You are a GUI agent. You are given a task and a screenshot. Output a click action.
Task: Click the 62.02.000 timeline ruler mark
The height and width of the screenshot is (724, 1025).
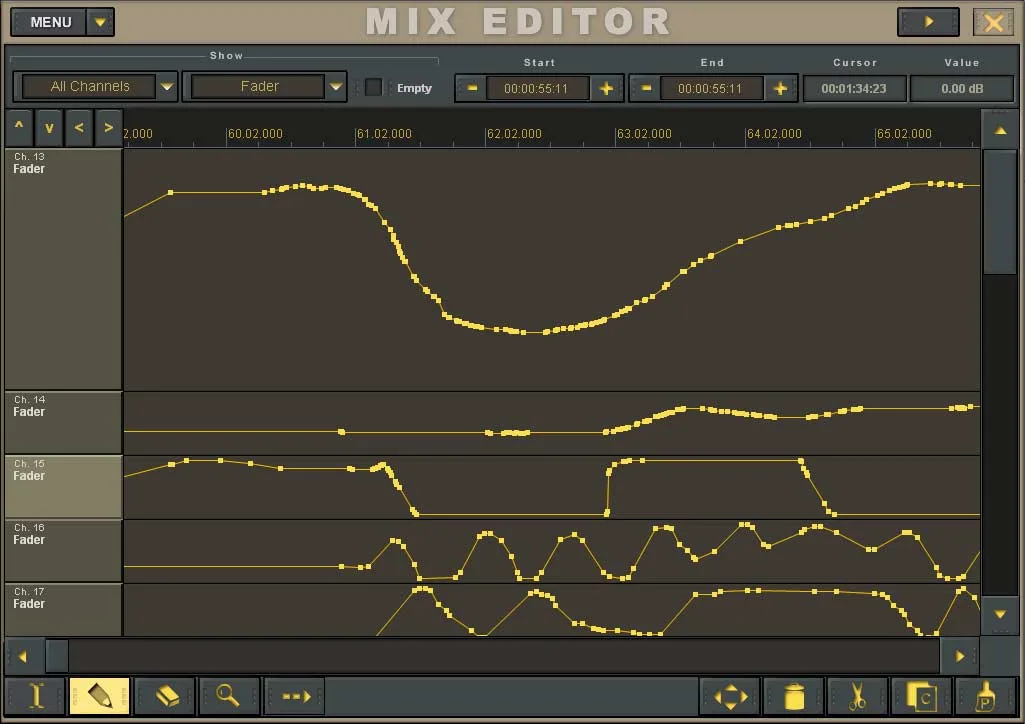point(514,134)
